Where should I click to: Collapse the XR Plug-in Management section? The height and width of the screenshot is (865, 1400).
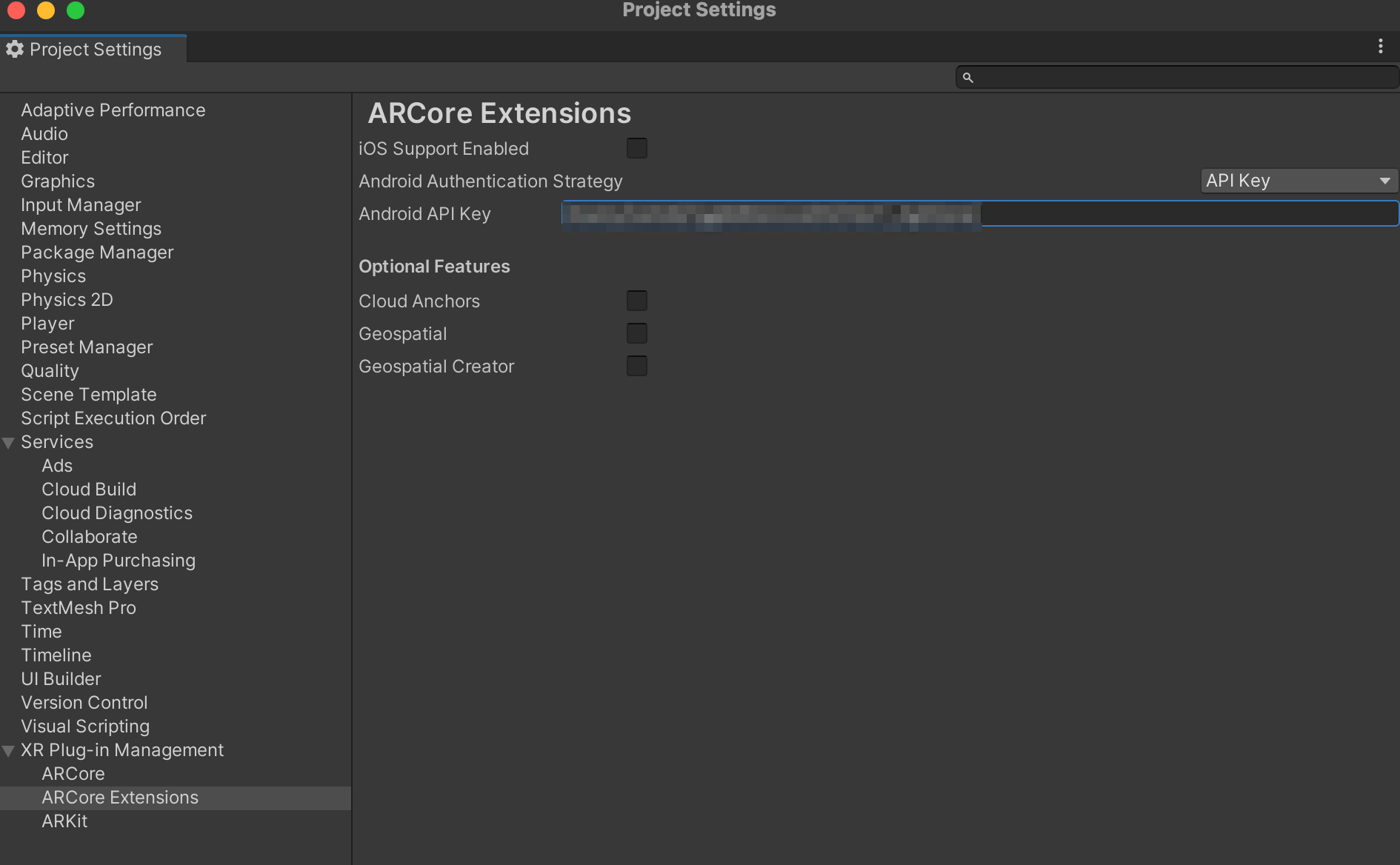pyautogui.click(x=9, y=750)
